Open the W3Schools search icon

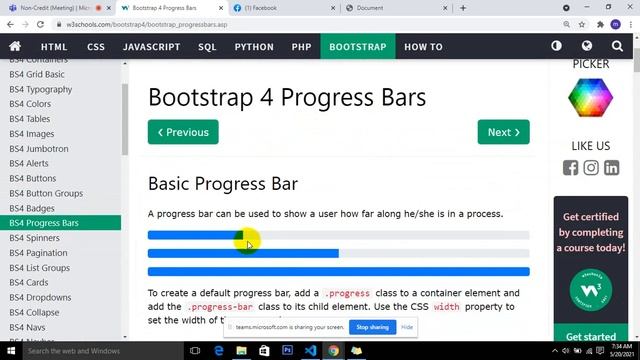[617, 46]
